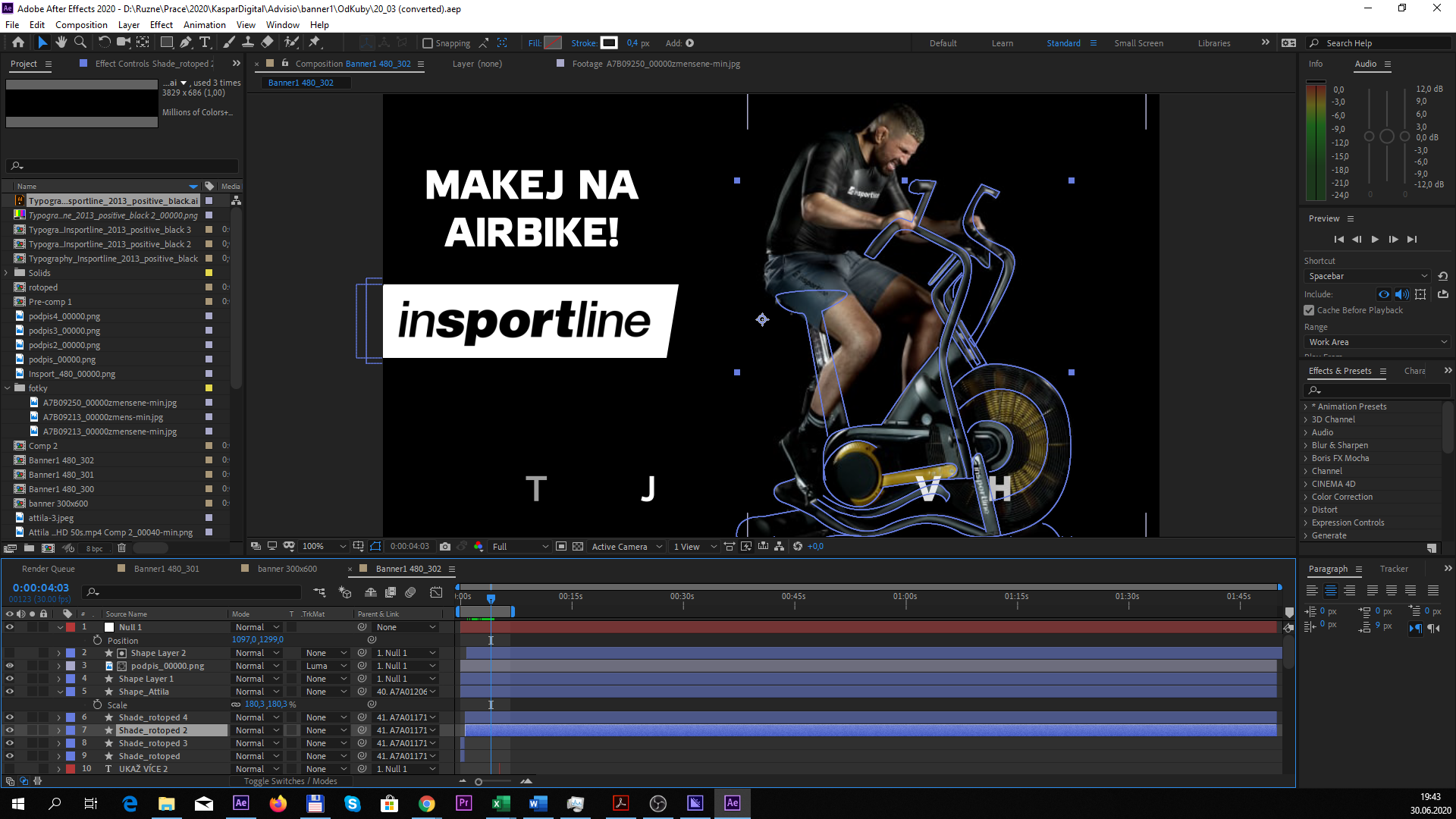
Task: Expand the Color Correction effects category
Action: 1306,497
